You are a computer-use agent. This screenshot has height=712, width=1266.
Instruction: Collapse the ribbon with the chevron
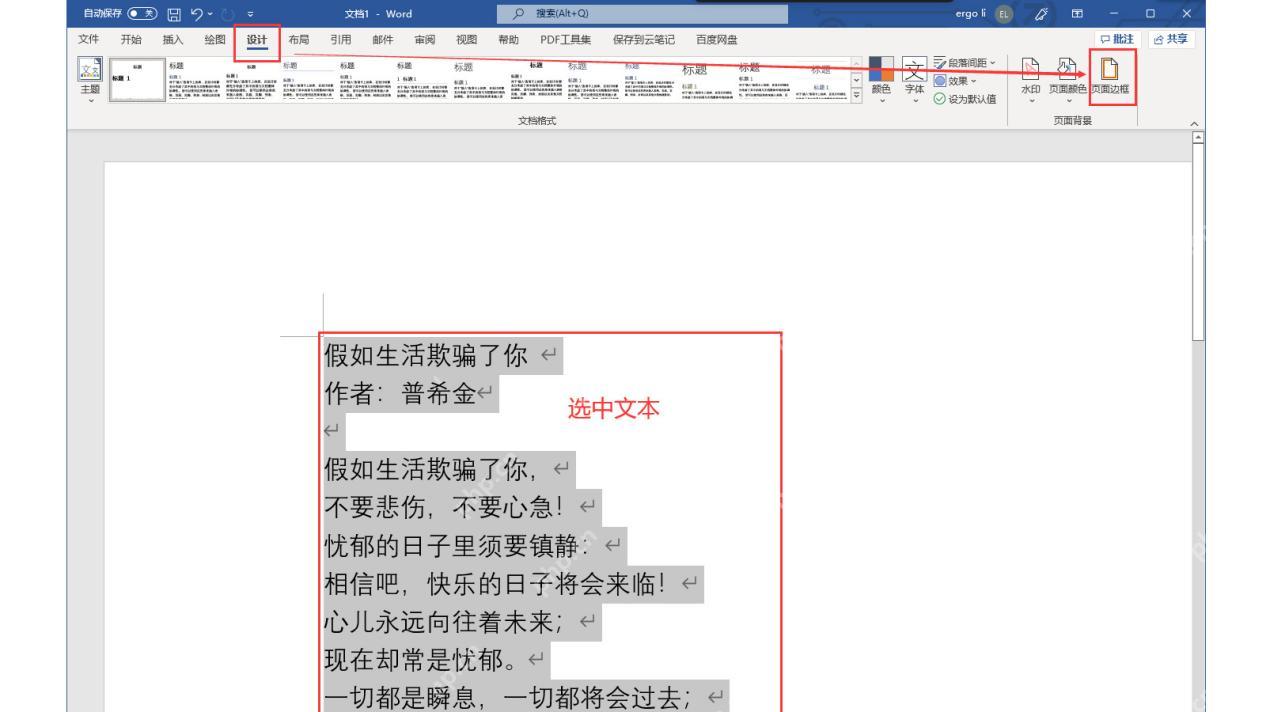(x=1192, y=122)
